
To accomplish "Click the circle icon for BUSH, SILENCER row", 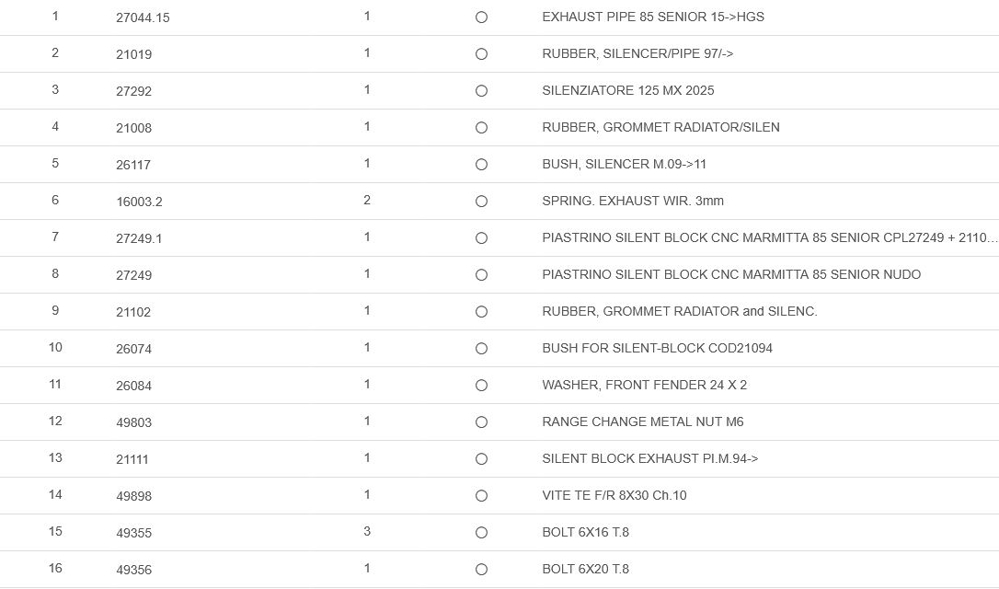I will [481, 164].
